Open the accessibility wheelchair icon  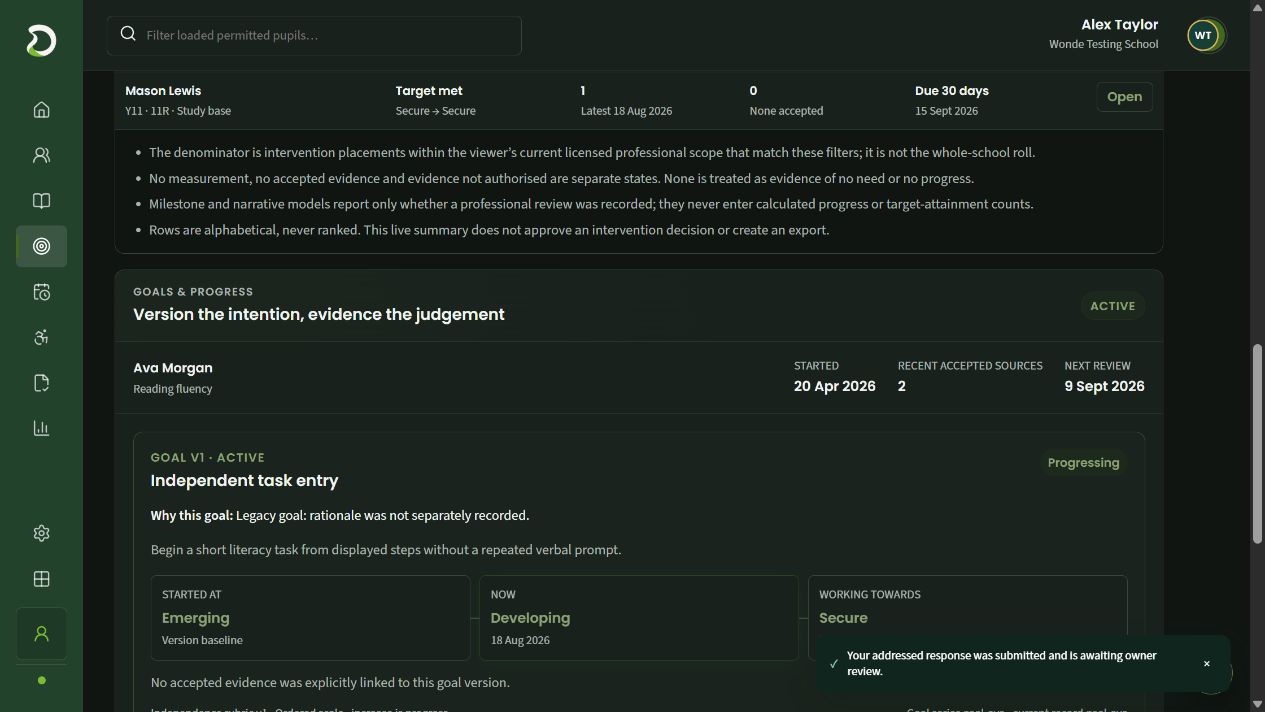pyautogui.click(x=41, y=337)
